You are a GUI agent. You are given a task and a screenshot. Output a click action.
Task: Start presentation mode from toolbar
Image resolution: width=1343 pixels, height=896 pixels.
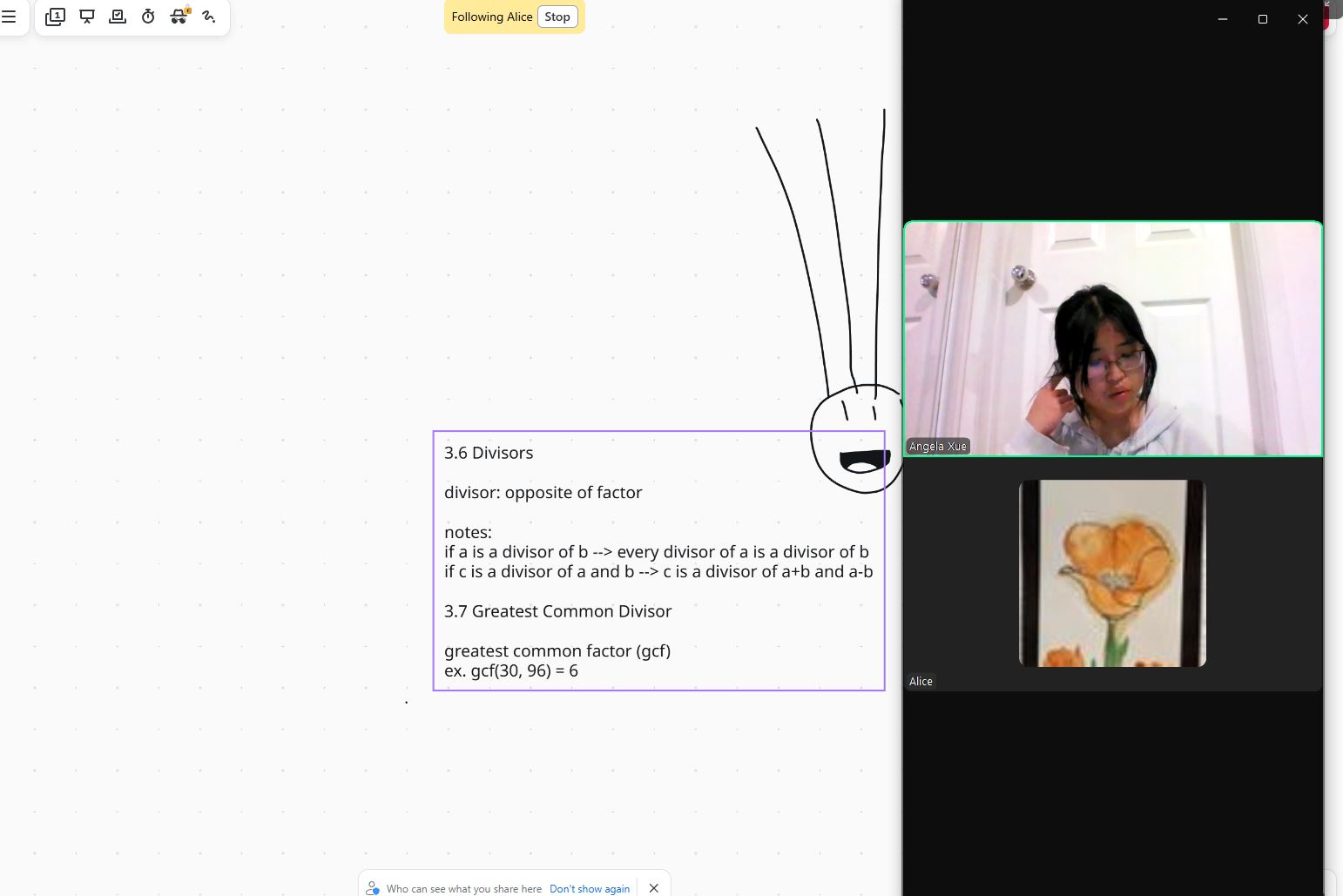pyautogui.click(x=87, y=17)
